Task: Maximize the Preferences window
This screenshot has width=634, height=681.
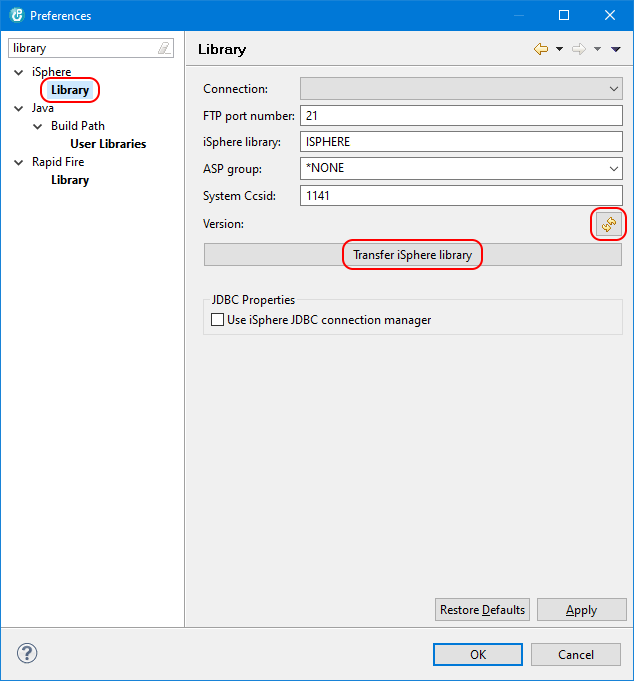Action: pyautogui.click(x=564, y=15)
